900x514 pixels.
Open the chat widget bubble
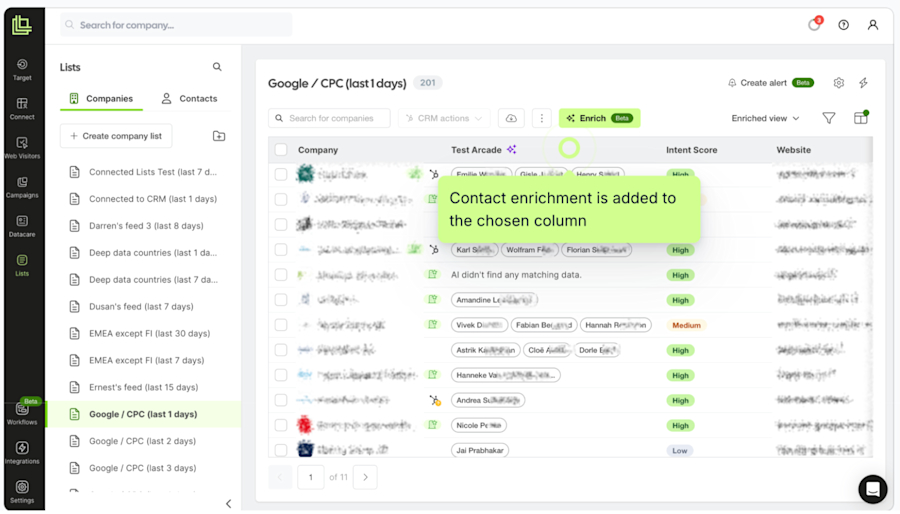pyautogui.click(x=872, y=489)
